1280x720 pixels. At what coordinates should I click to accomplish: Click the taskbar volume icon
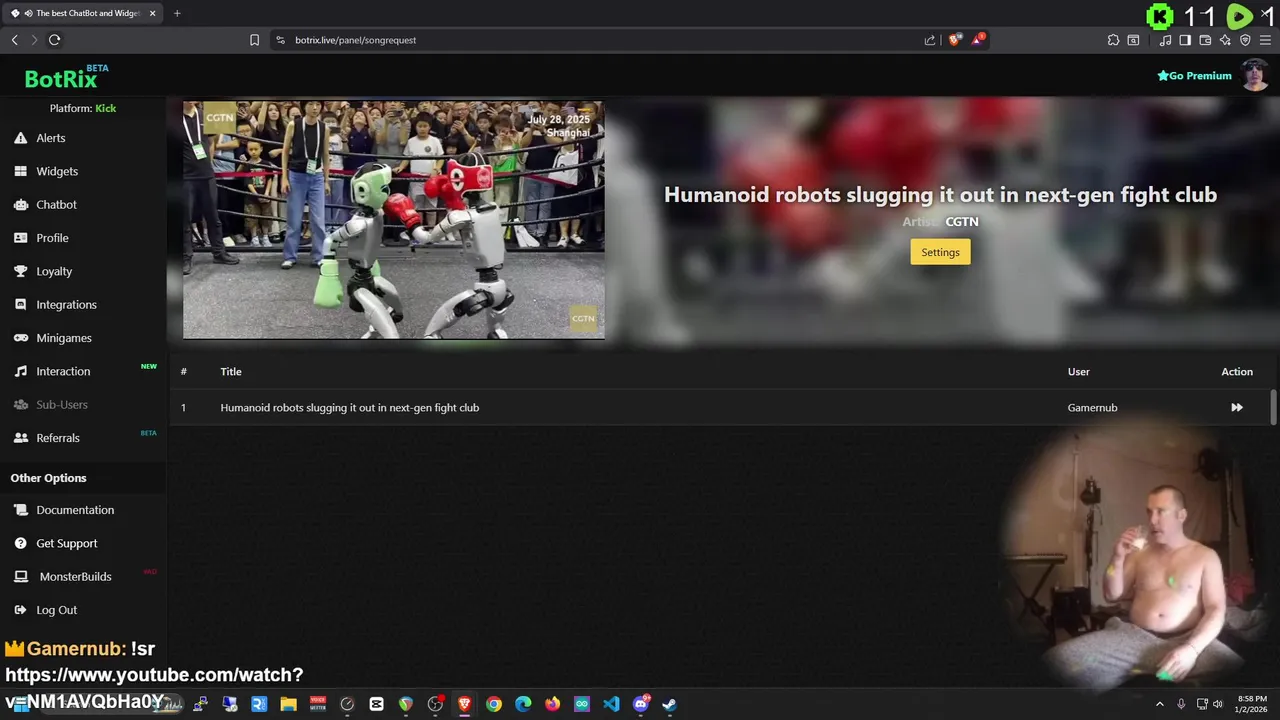[x=1218, y=704]
